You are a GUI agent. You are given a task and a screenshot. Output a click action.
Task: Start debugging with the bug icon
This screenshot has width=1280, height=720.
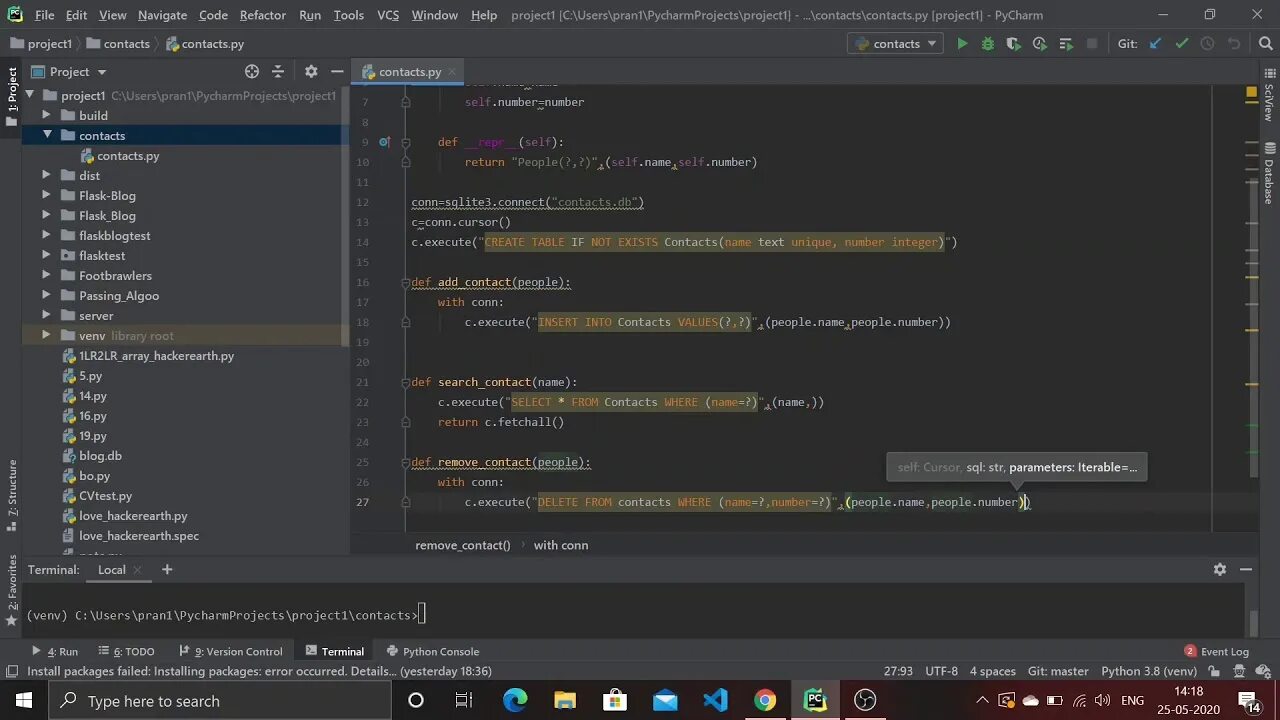point(988,44)
